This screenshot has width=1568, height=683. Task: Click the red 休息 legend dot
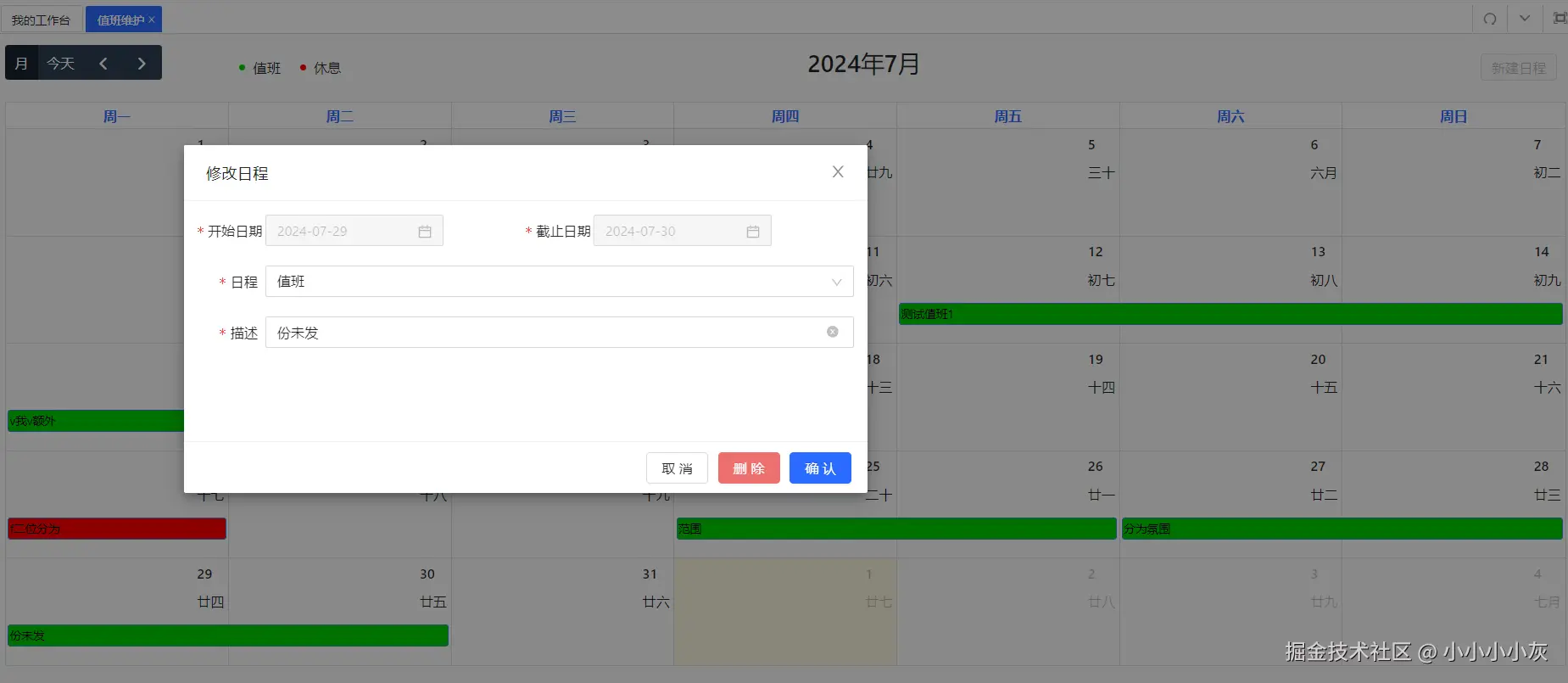303,67
